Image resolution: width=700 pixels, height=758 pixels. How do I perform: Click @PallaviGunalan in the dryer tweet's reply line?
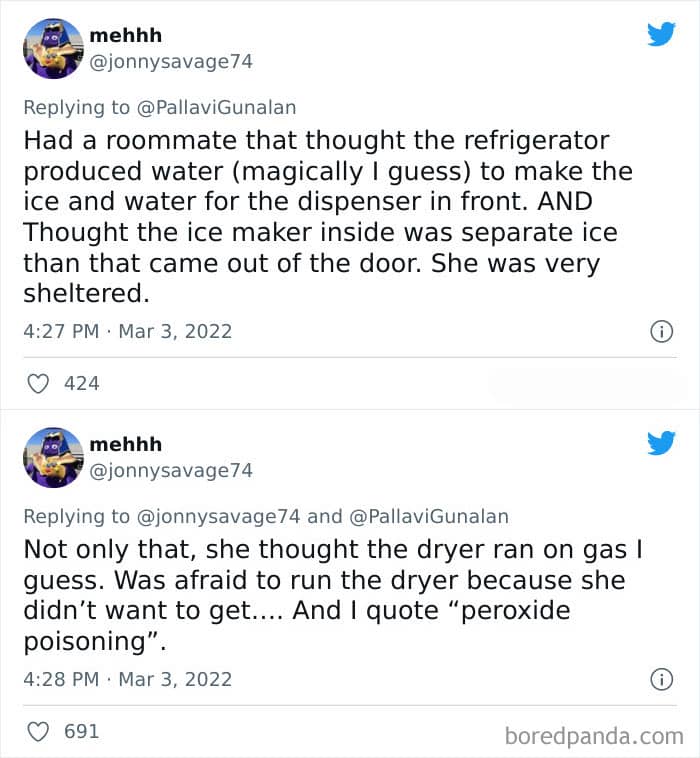(x=428, y=516)
